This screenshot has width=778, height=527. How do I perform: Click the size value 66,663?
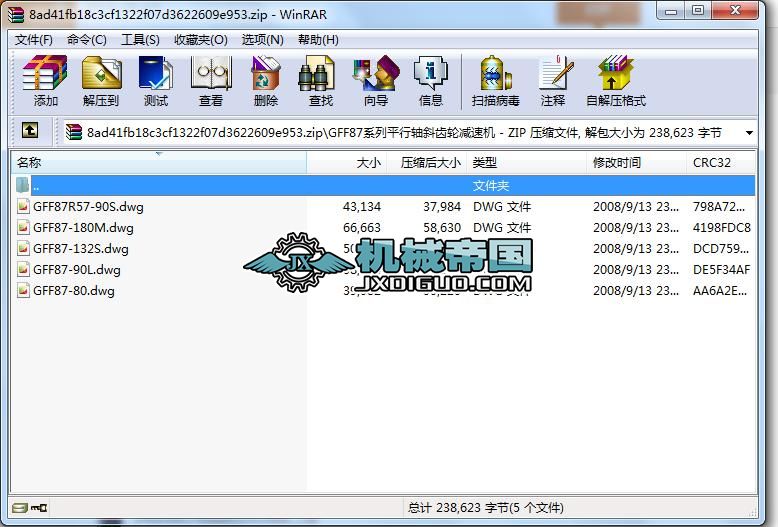tap(362, 228)
